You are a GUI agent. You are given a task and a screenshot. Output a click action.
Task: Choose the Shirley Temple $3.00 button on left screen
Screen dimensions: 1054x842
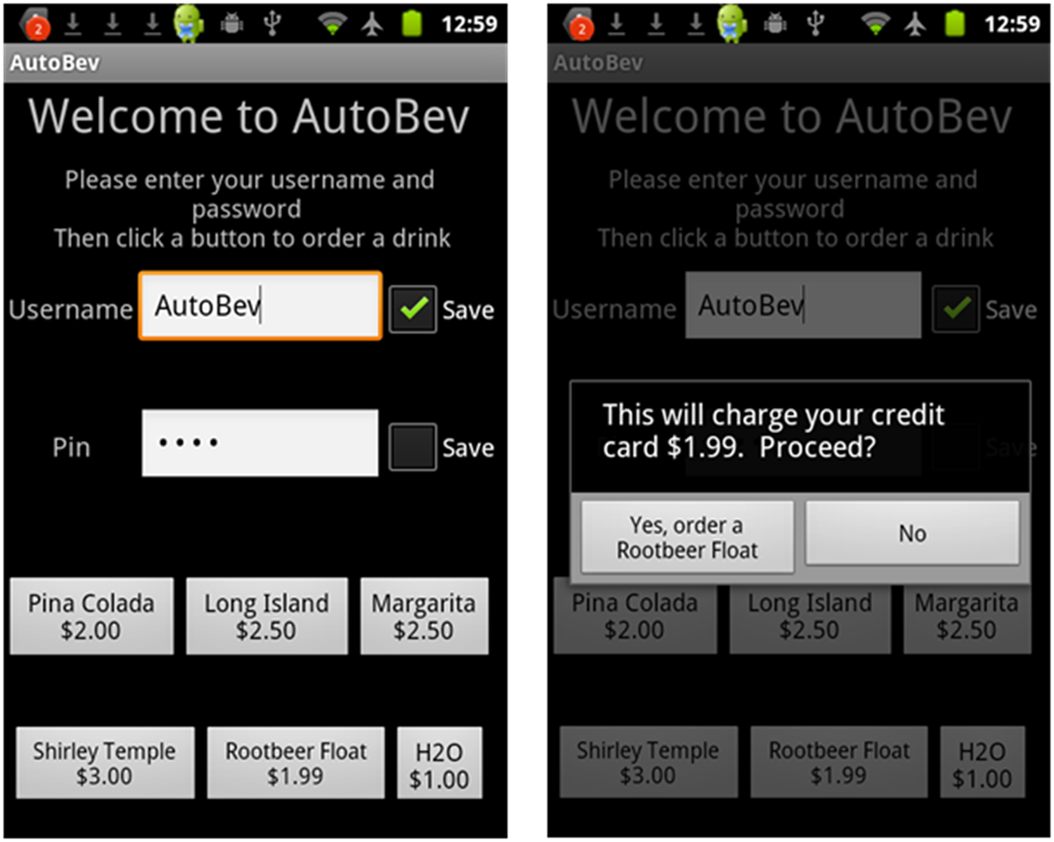coord(104,763)
